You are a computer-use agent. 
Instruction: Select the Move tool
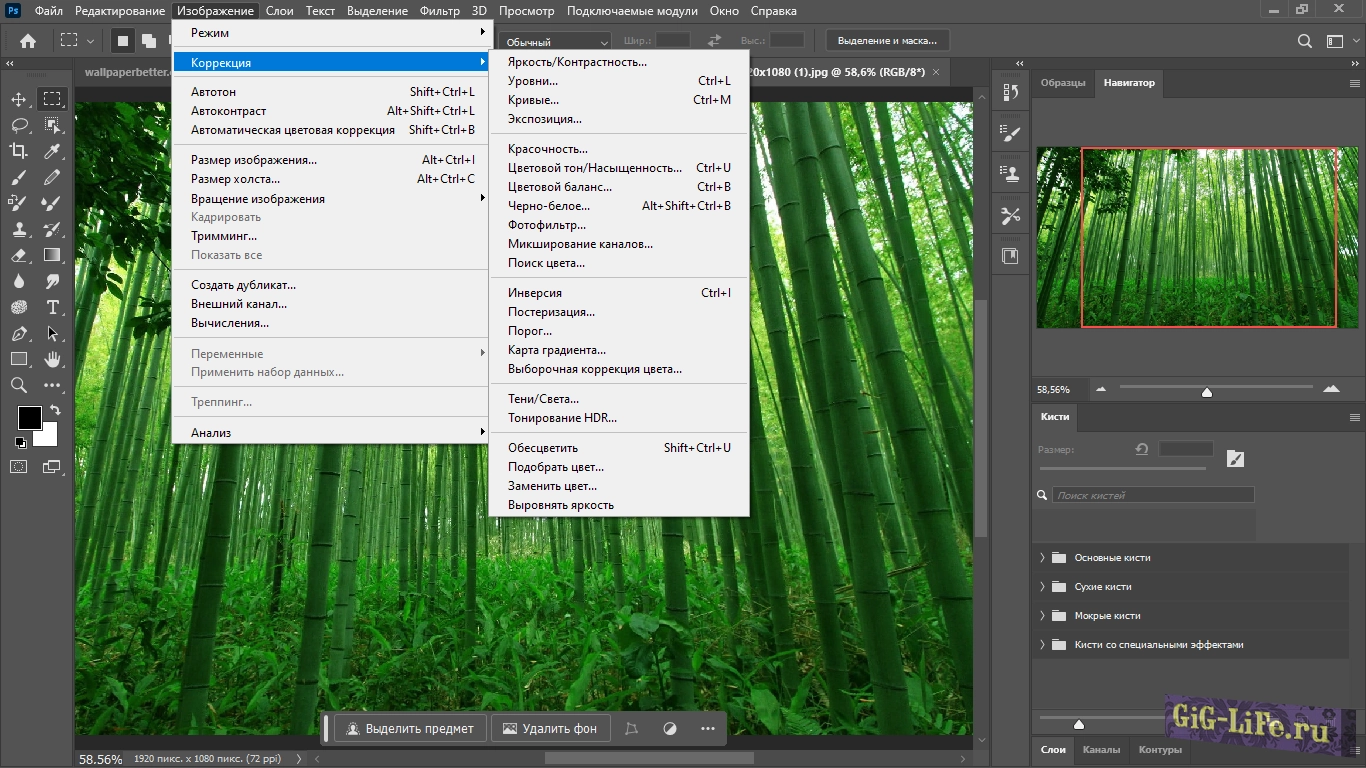click(x=19, y=99)
